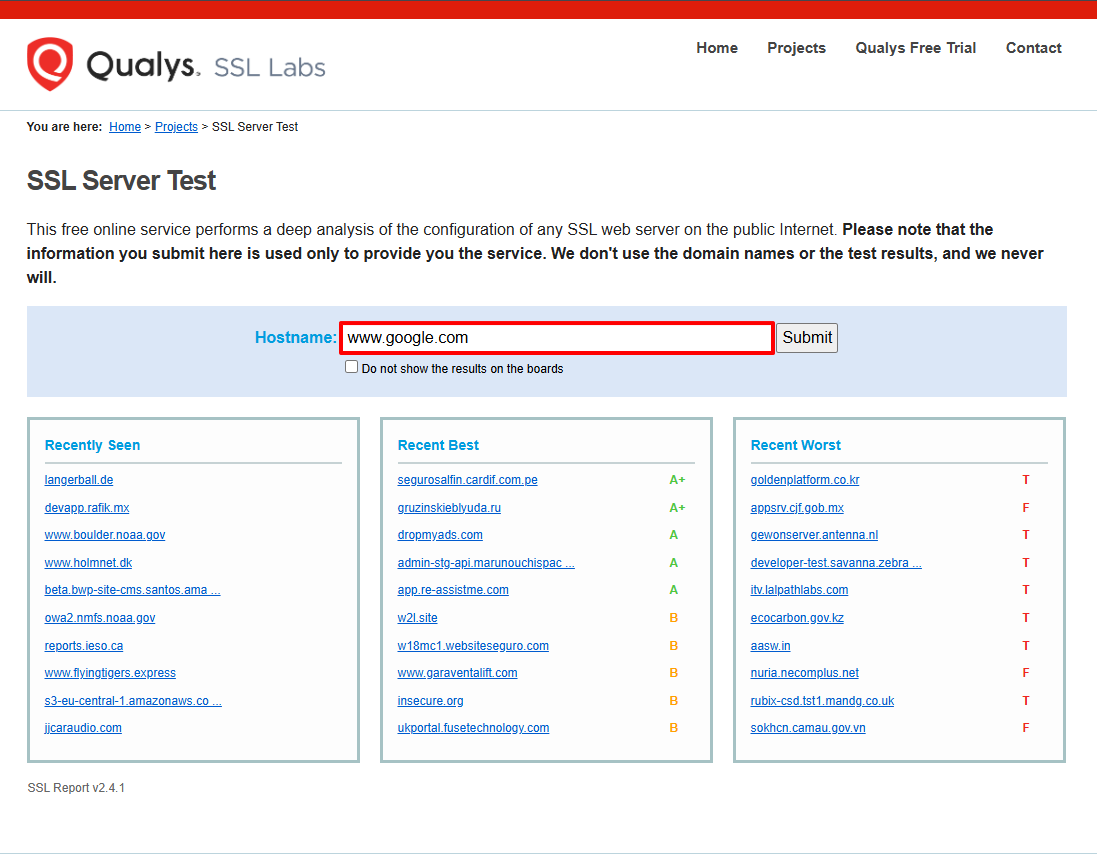Click the F grade beside appsrv.cjf.gob.mx
The height and width of the screenshot is (856, 1097).
(x=1026, y=508)
